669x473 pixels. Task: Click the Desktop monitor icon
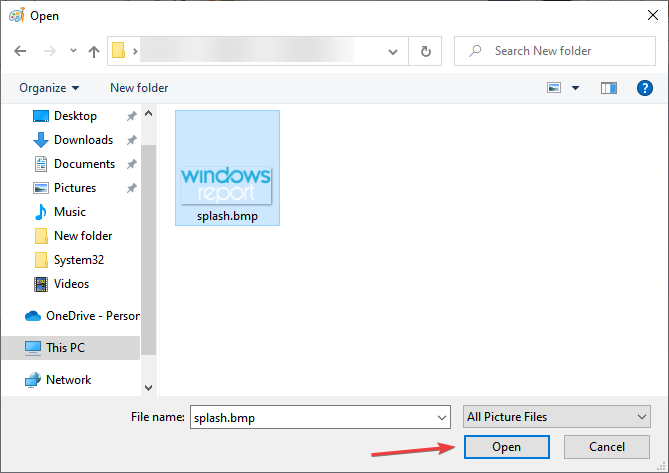41,116
